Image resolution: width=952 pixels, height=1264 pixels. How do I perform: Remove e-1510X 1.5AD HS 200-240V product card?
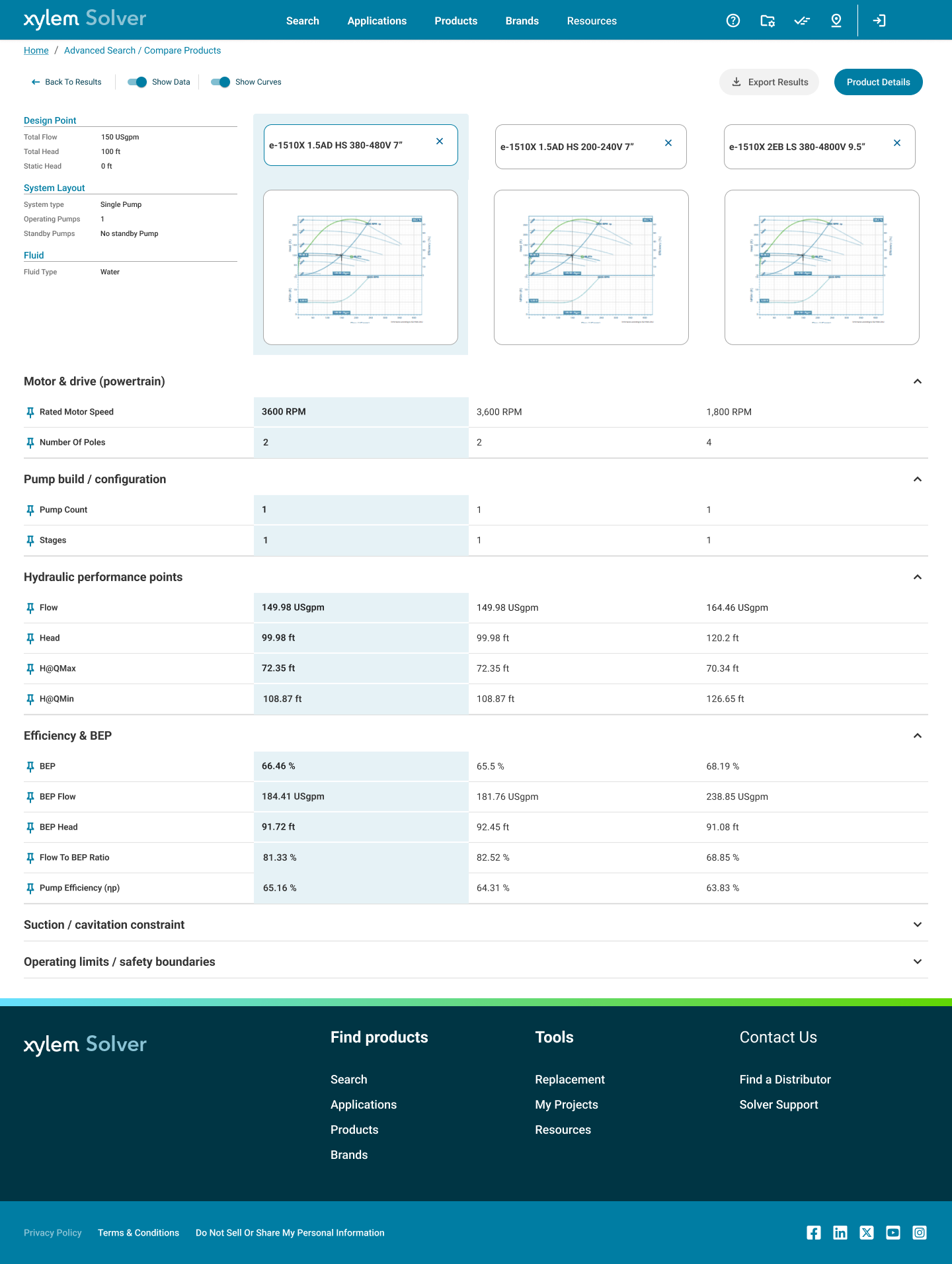tap(668, 143)
